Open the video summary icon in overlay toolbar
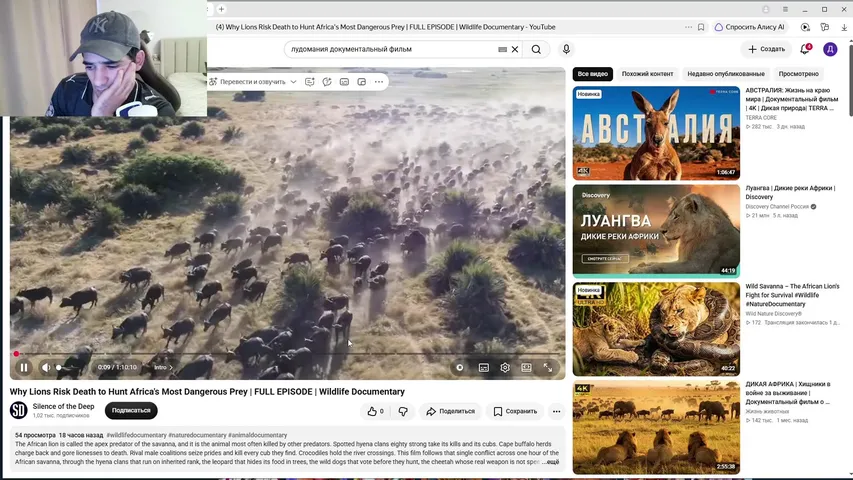The width and height of the screenshot is (853, 480). click(x=310, y=82)
